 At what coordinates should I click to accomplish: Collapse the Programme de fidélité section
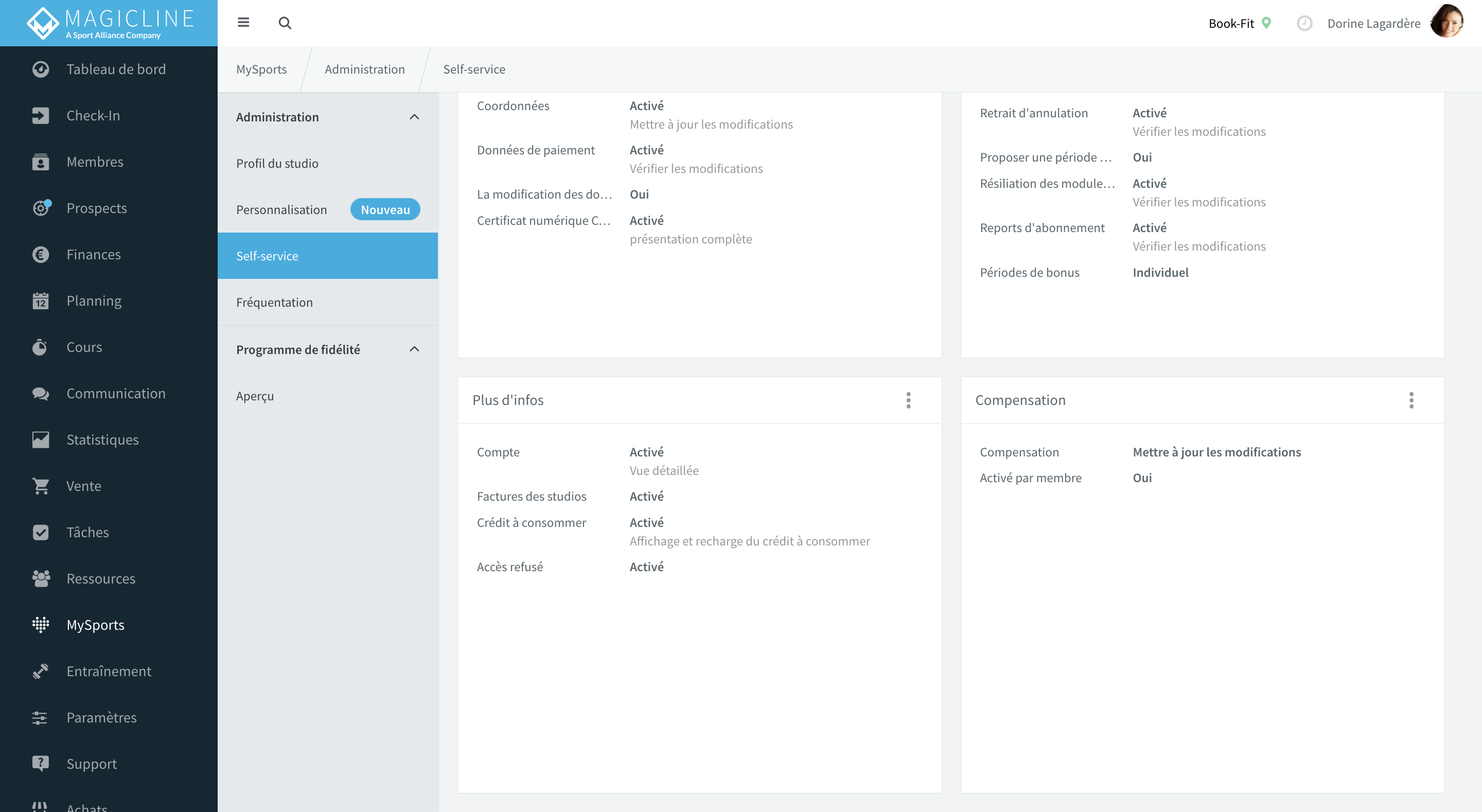tap(414, 349)
